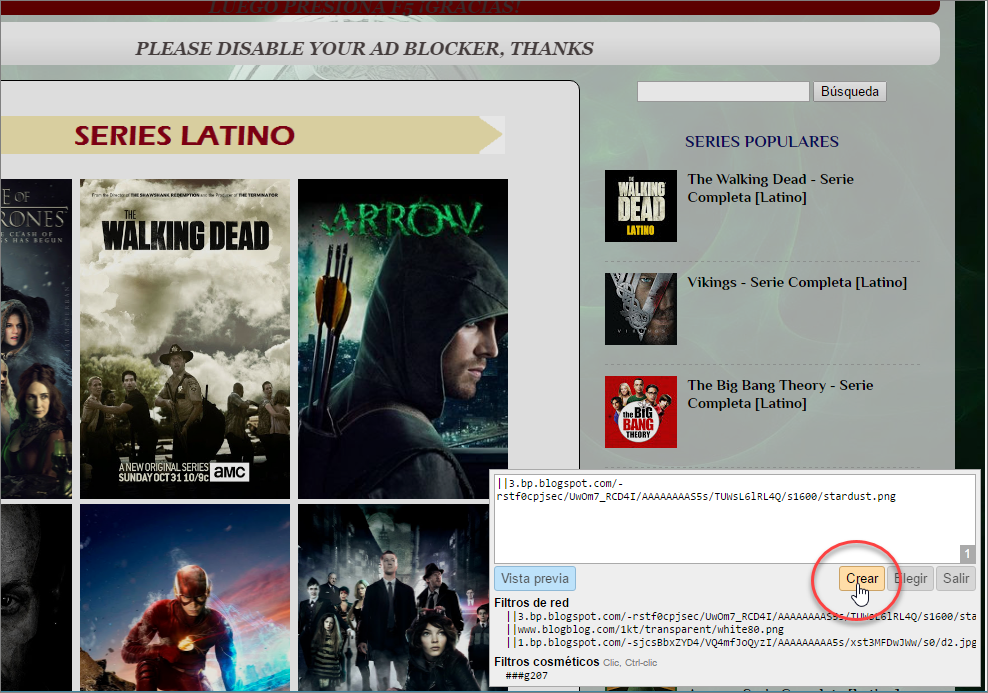Click the Elegir button
The height and width of the screenshot is (693, 988).
click(x=910, y=578)
